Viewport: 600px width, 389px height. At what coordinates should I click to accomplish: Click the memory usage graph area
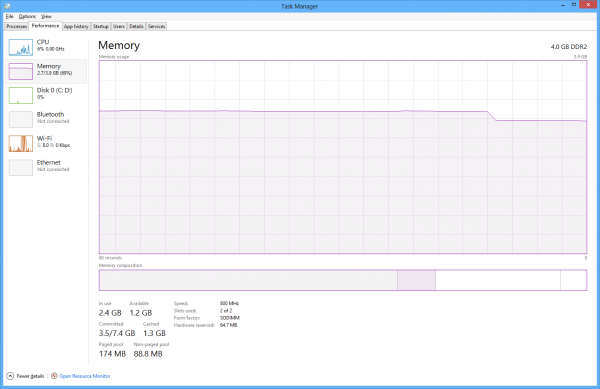point(343,157)
